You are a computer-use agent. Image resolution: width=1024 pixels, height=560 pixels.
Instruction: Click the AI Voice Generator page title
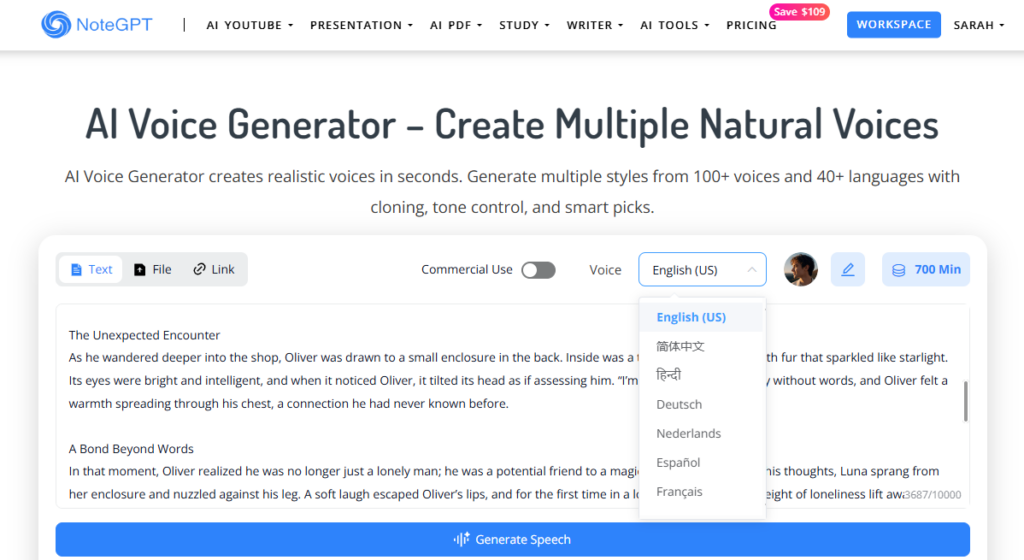tap(512, 124)
